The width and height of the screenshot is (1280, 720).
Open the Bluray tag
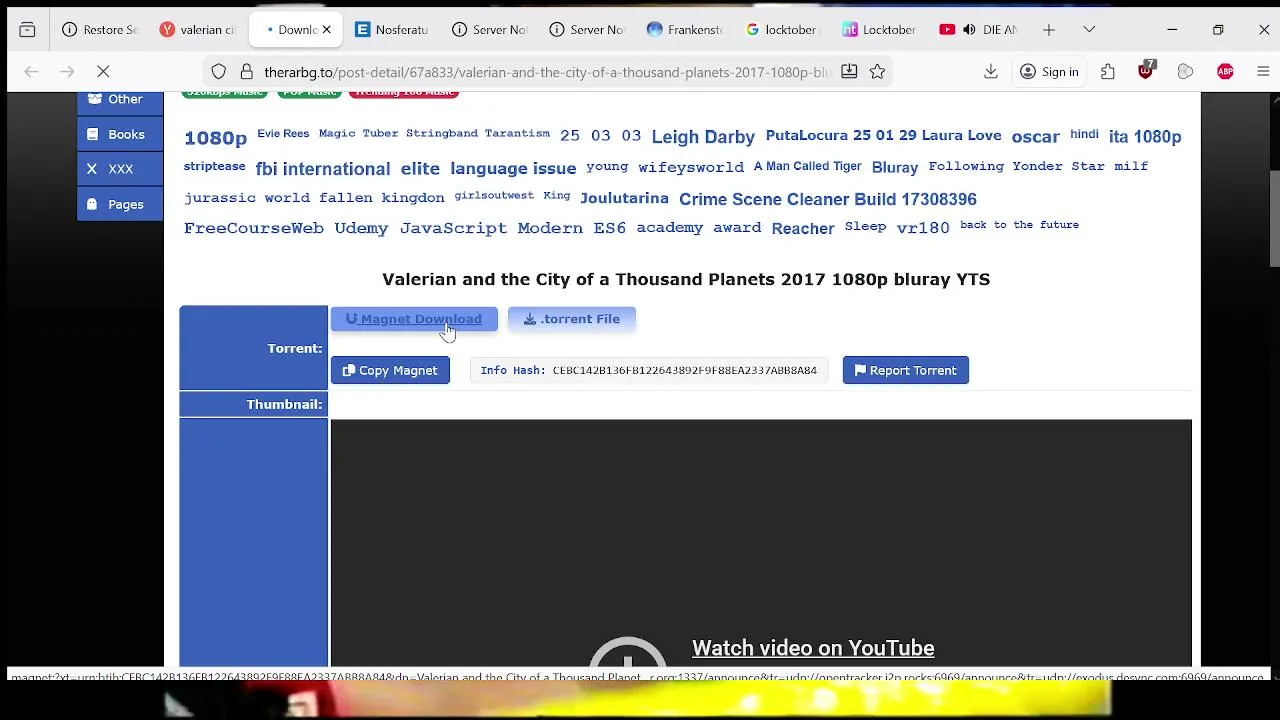895,167
